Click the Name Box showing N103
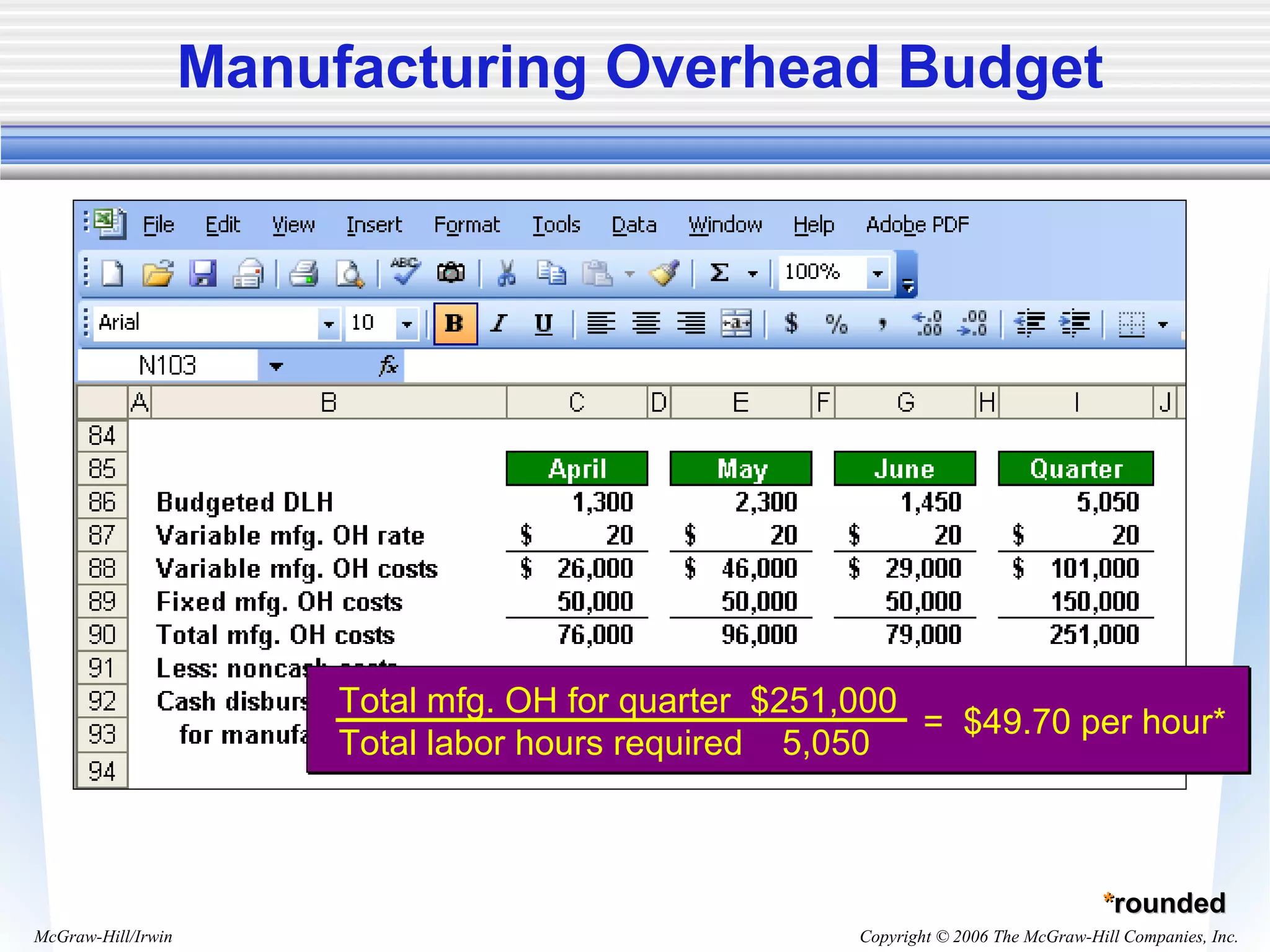 [x=167, y=366]
